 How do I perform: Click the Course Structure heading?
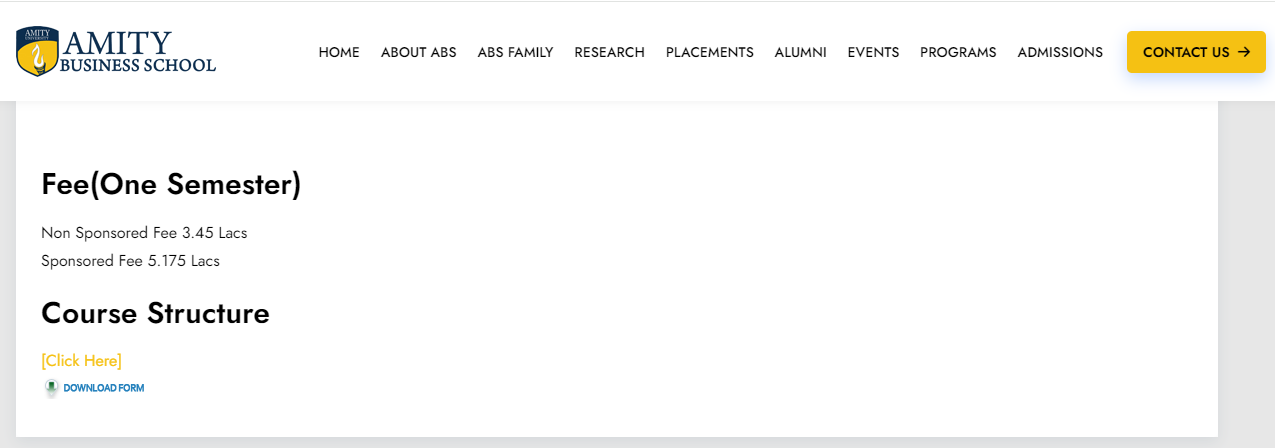pyautogui.click(x=155, y=313)
